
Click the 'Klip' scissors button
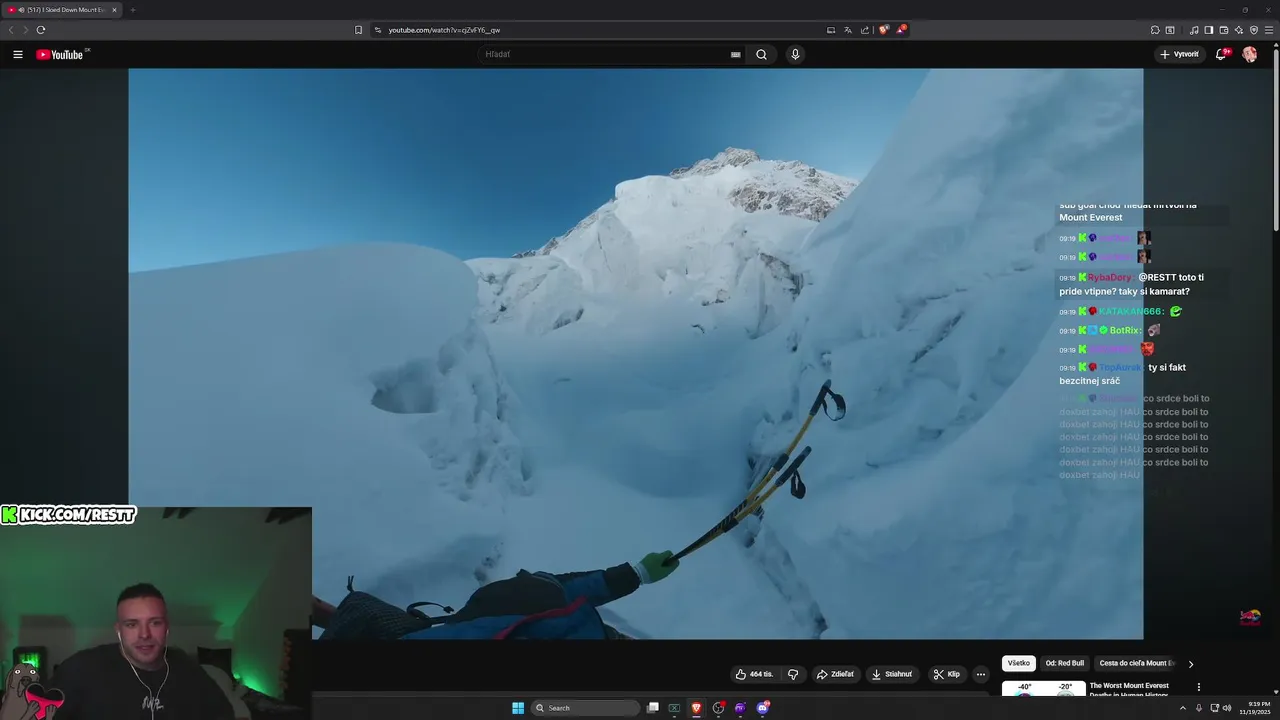pos(947,674)
